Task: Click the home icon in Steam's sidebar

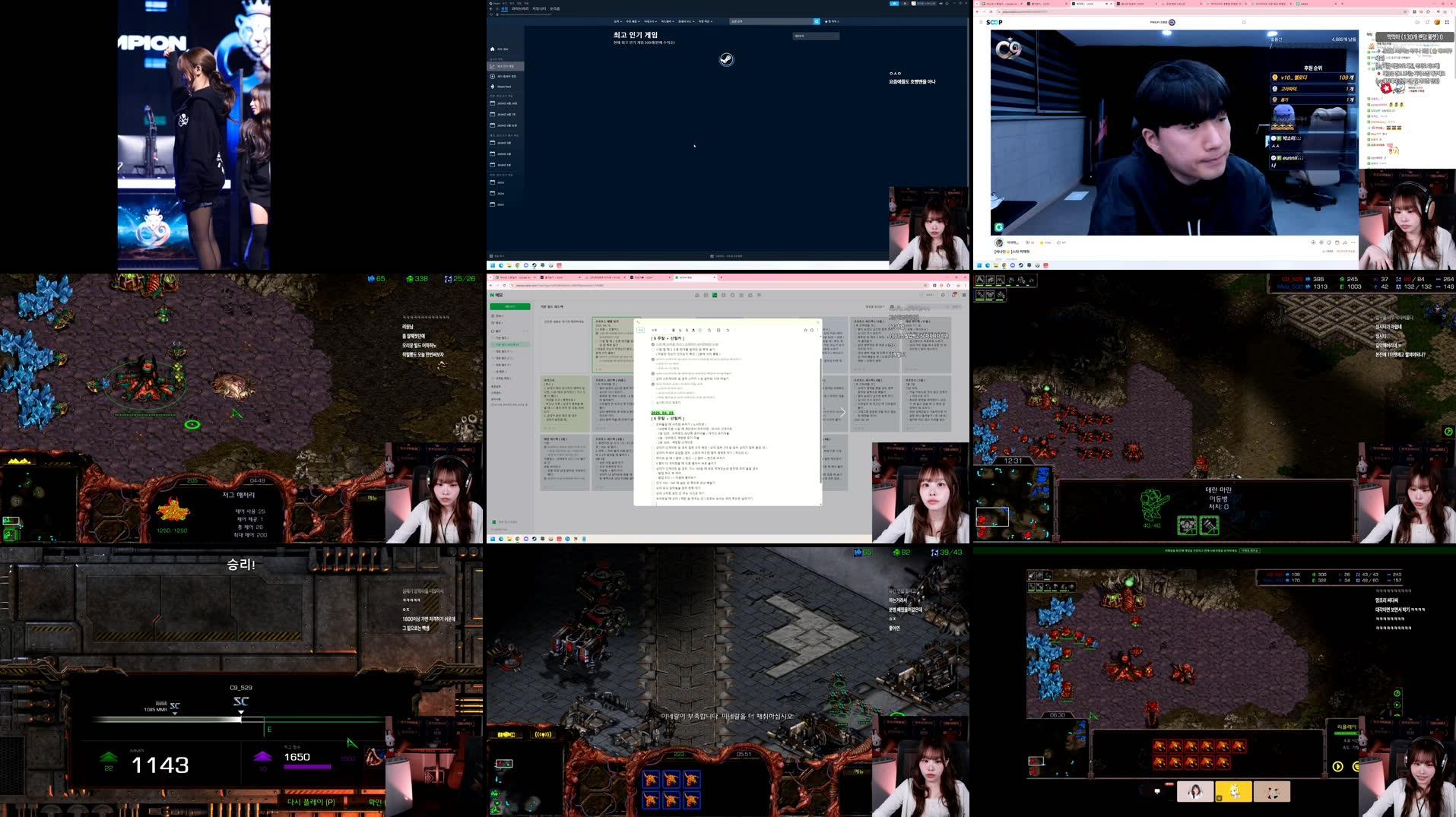Action: 492,49
